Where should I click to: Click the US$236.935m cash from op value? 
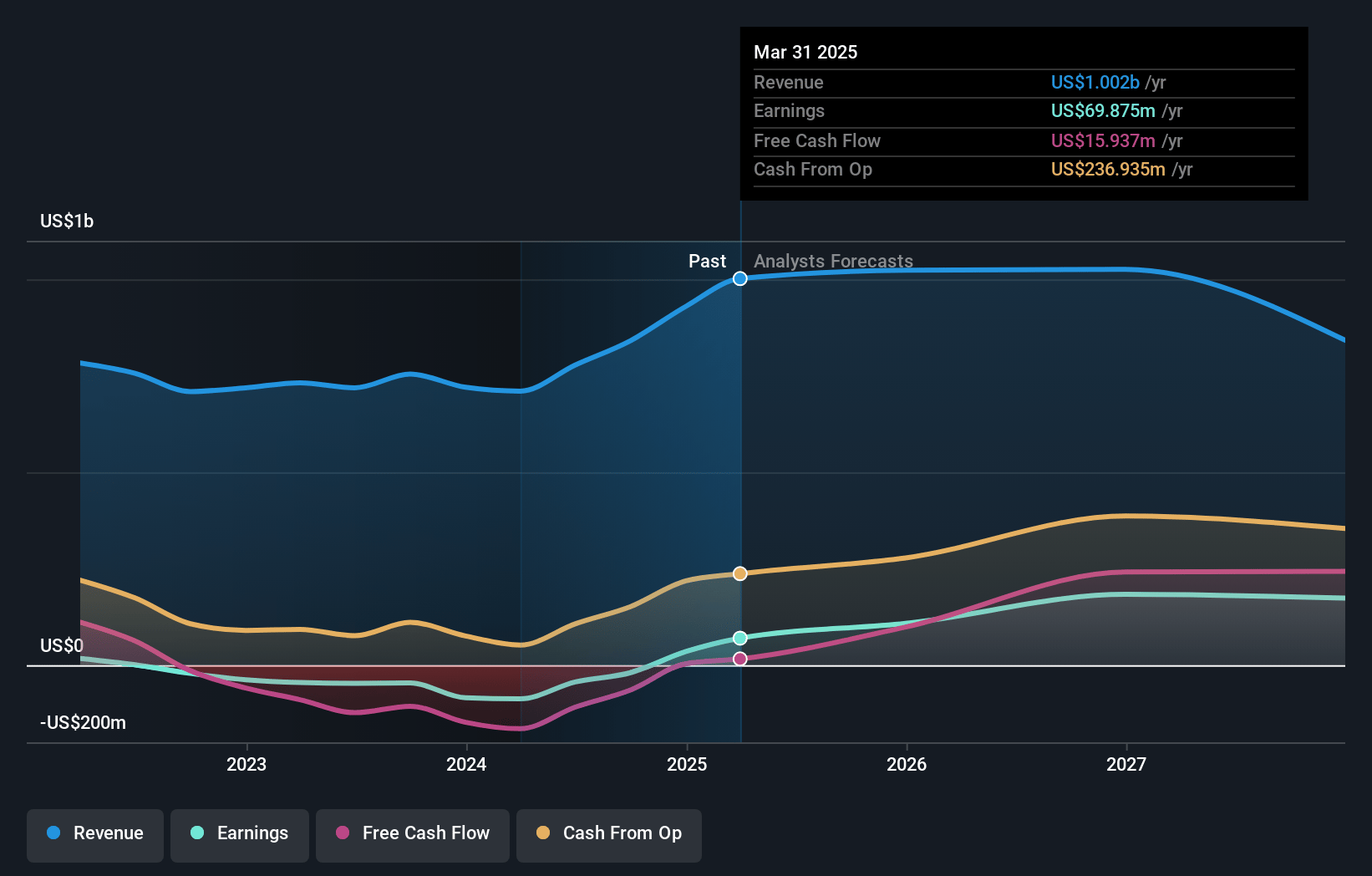pos(1108,169)
